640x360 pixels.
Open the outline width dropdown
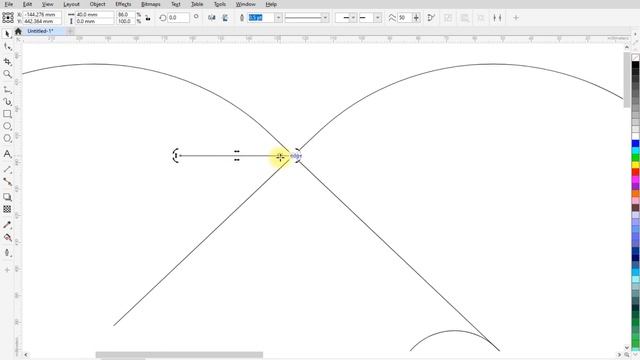point(278,18)
